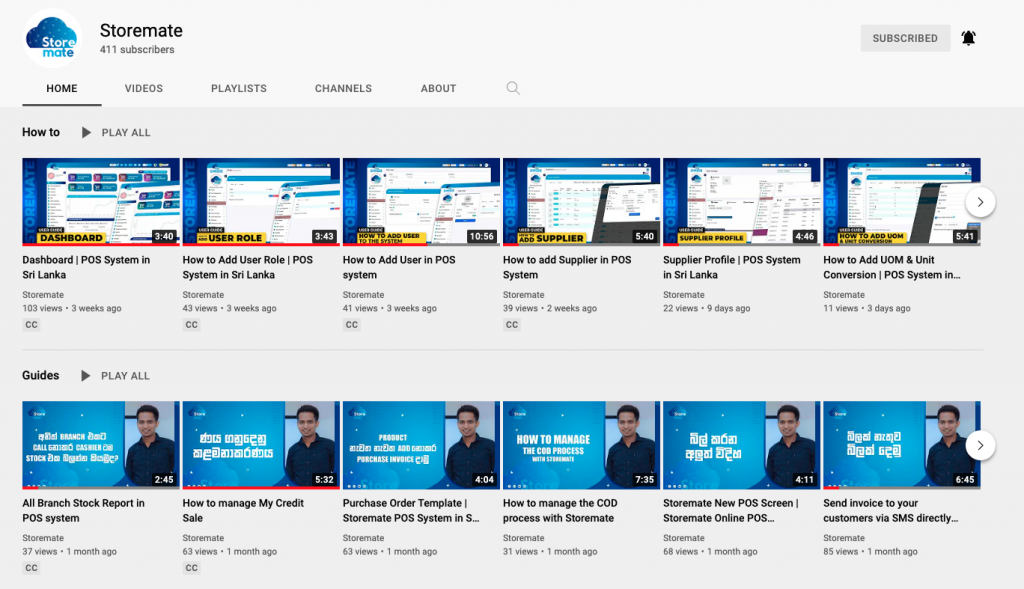This screenshot has width=1024, height=589.
Task: Open the Guides section heading
Action: coord(41,376)
